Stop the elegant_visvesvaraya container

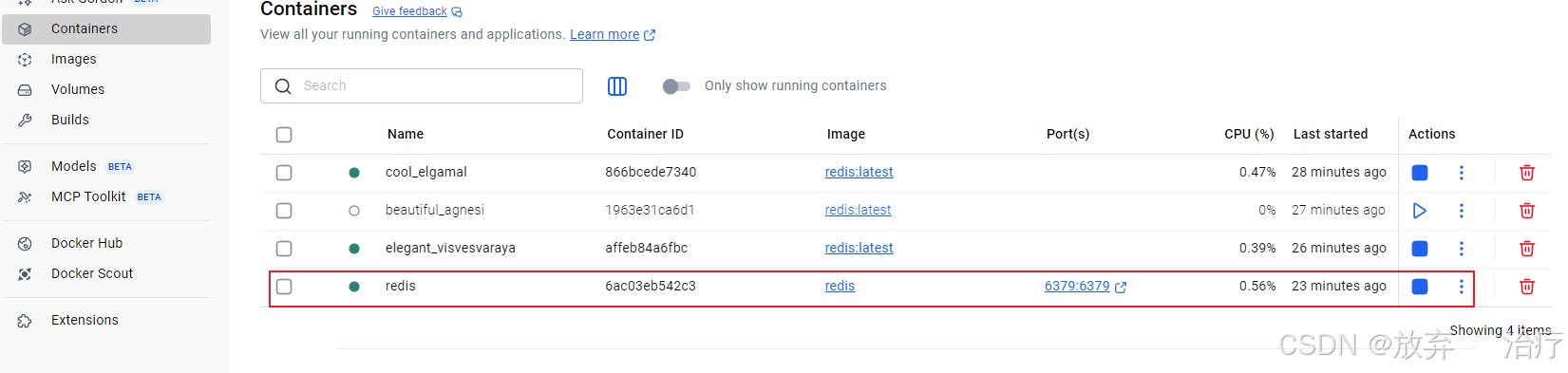(1420, 249)
